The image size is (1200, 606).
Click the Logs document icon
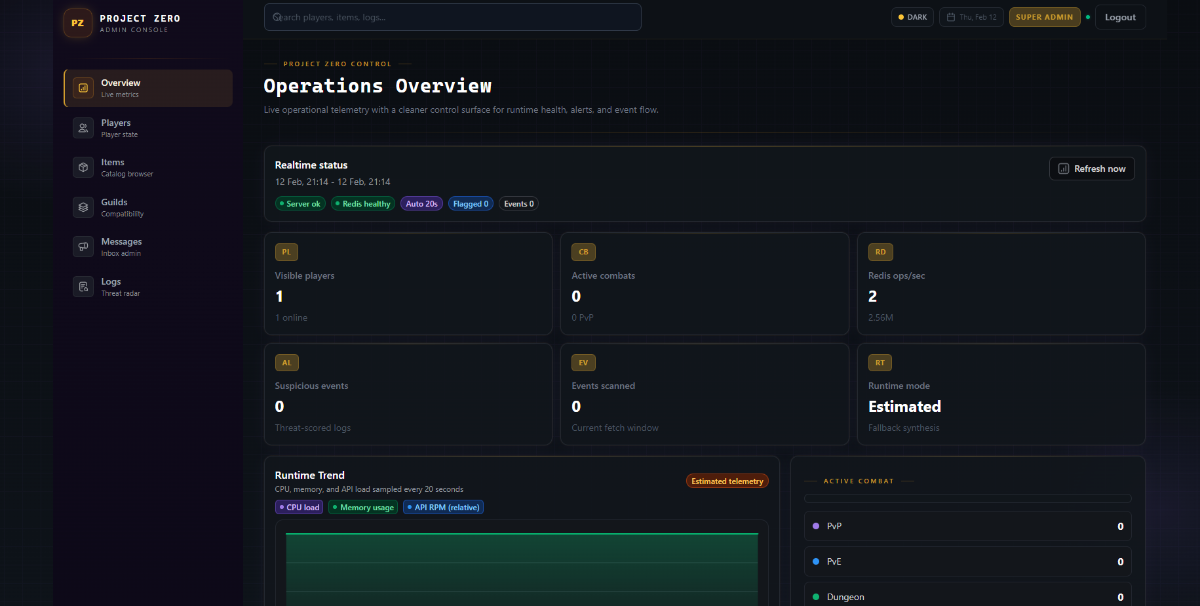(x=83, y=287)
